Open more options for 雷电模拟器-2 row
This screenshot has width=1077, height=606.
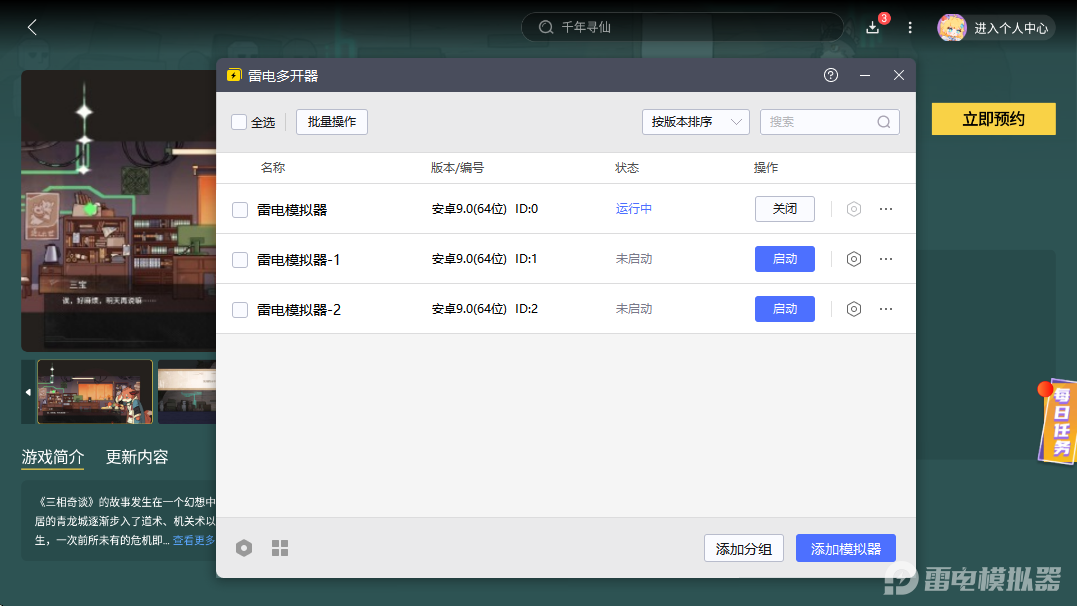click(886, 309)
